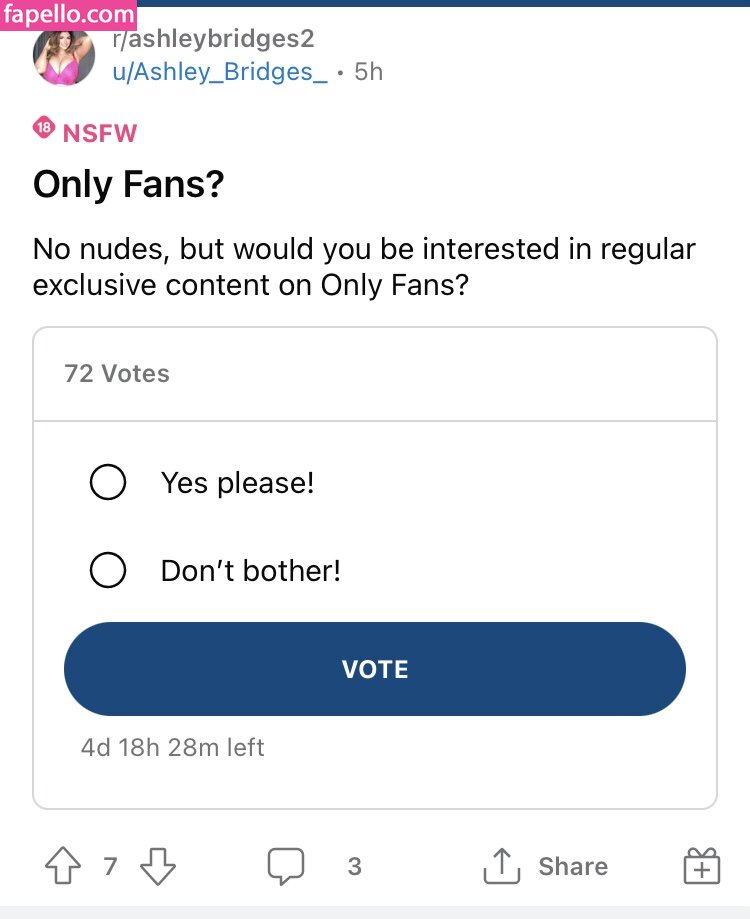Go to the r/ashleybridges2 subreddit
750x919 pixels.
(x=213, y=39)
